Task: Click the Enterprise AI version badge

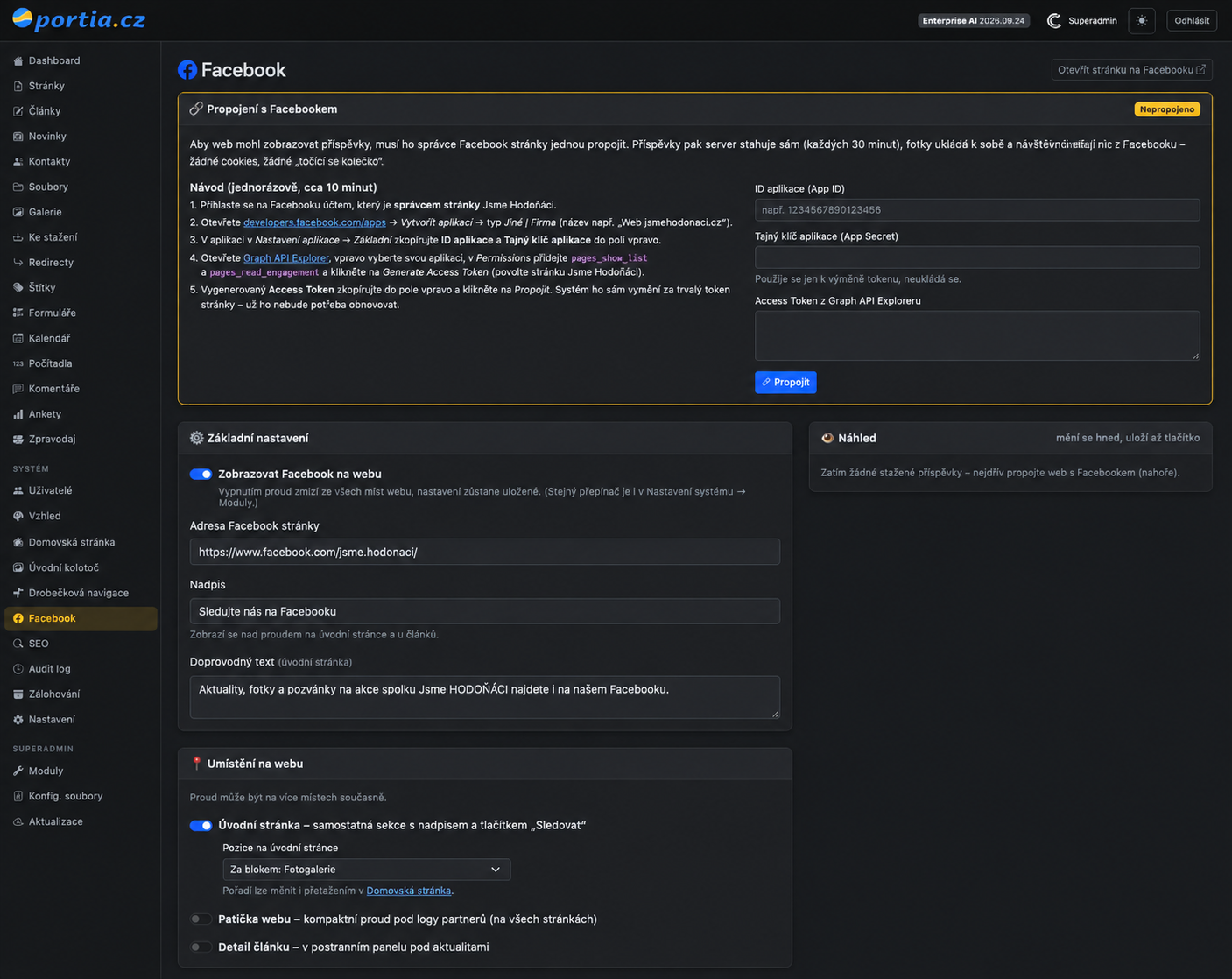Action: coord(974,20)
